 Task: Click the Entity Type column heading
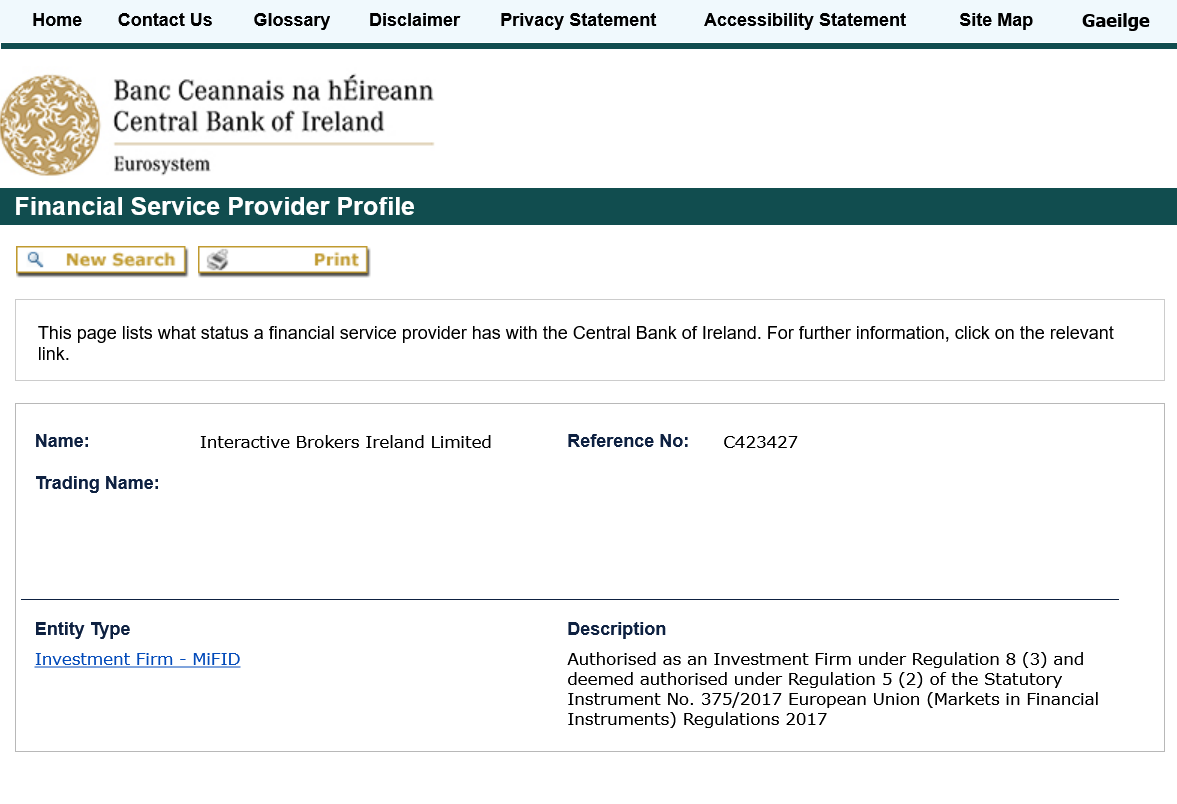83,629
